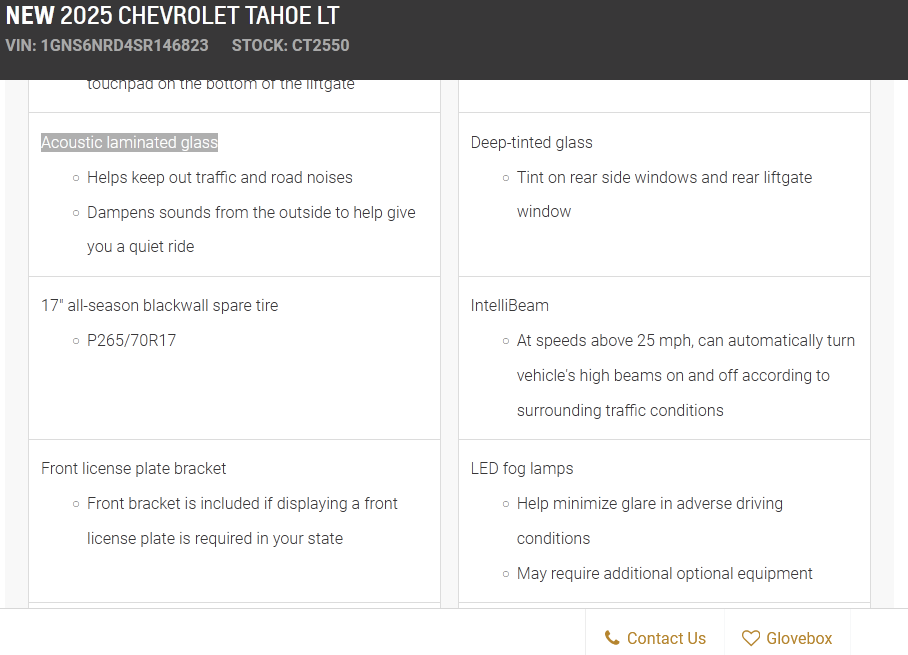Click the At speeds above 25 mph description
The height and width of the screenshot is (655, 908).
point(686,375)
